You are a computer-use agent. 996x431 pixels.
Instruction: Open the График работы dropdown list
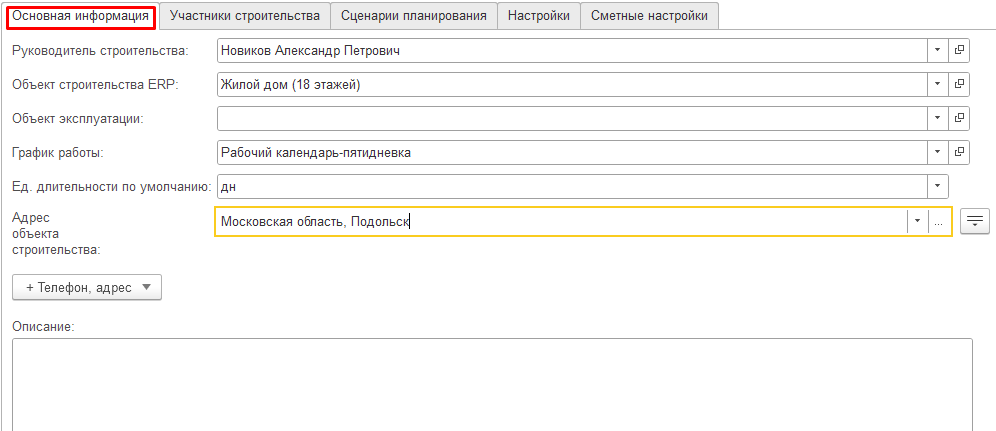coord(938,152)
